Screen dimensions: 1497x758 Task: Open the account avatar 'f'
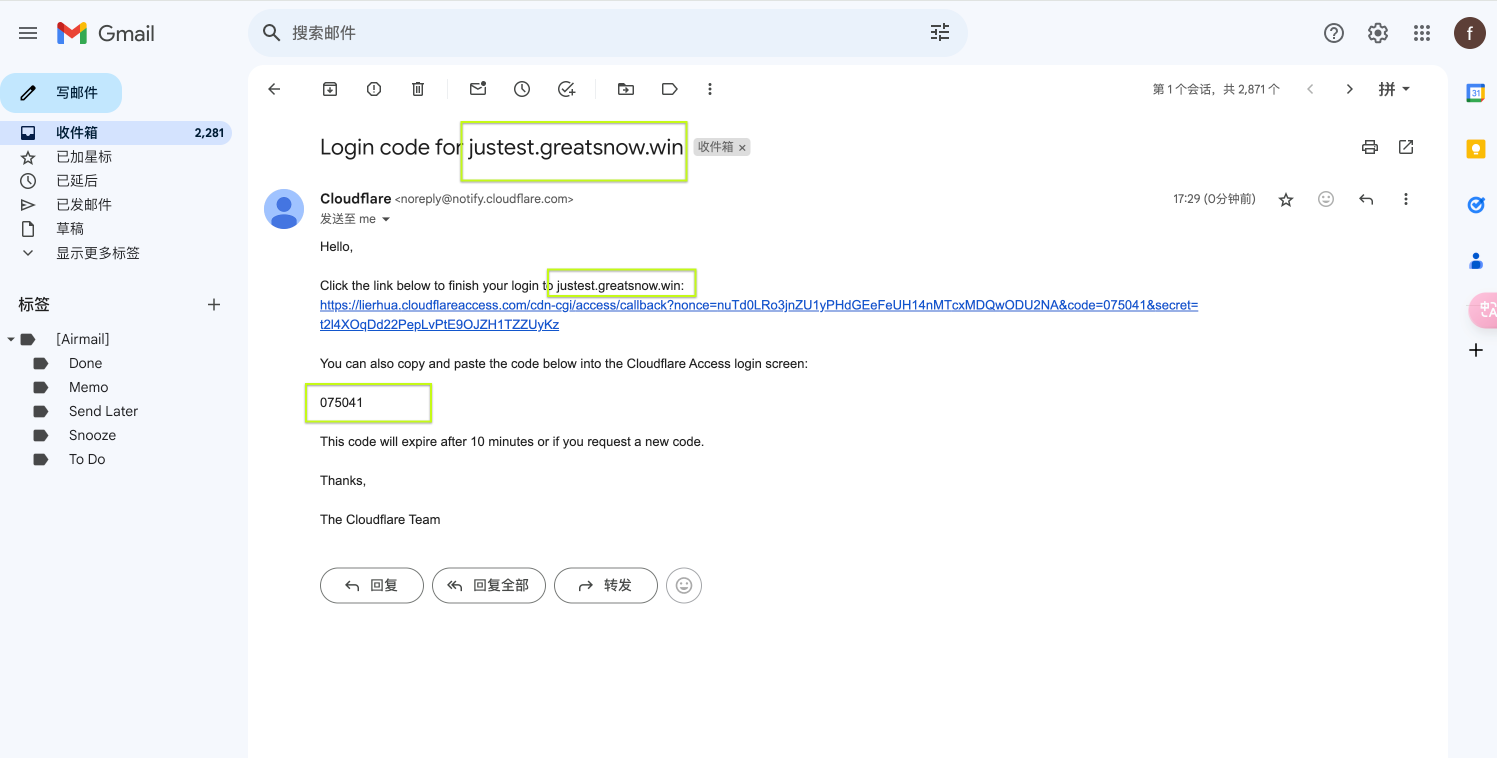point(1469,33)
